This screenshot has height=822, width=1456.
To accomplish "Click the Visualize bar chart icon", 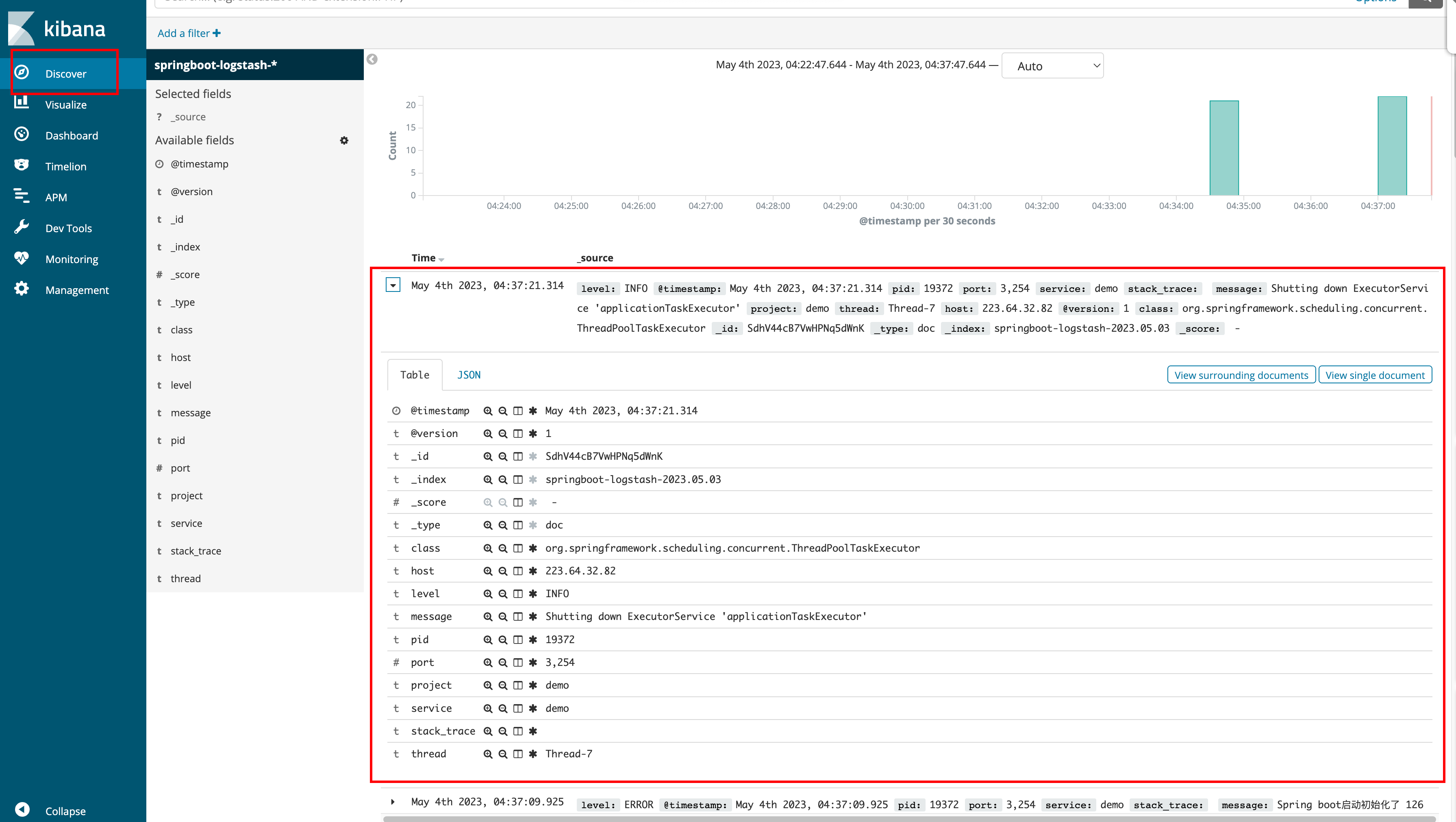I will (22, 102).
